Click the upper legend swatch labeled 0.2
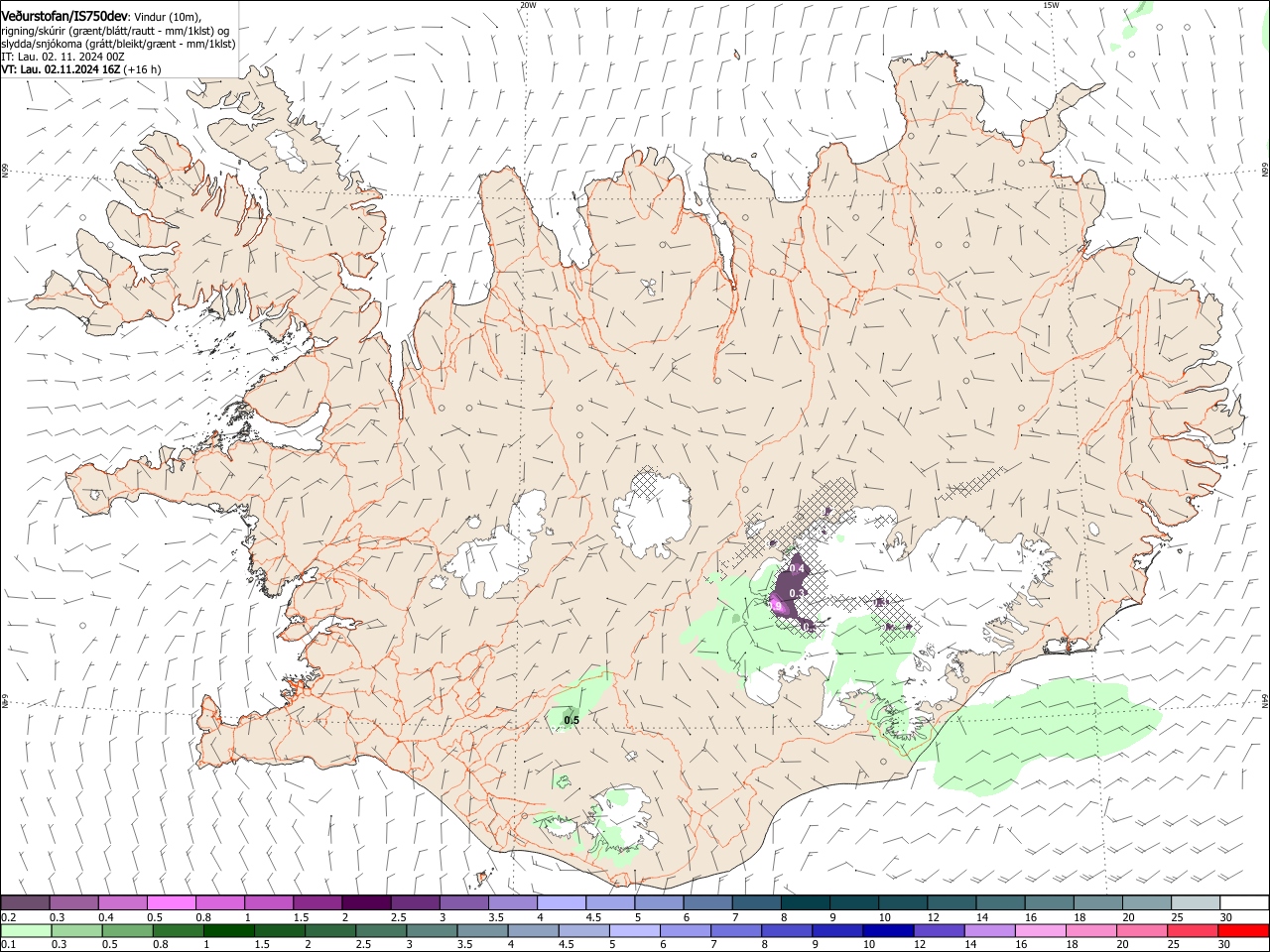This screenshot has width=1270, height=952. 25,902
